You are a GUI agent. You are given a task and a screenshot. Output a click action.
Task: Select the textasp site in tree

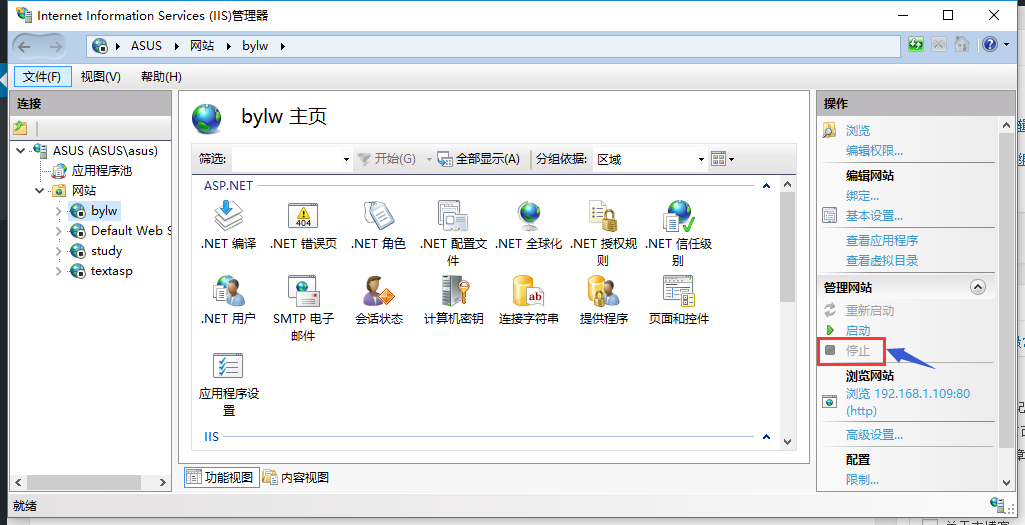(x=112, y=271)
